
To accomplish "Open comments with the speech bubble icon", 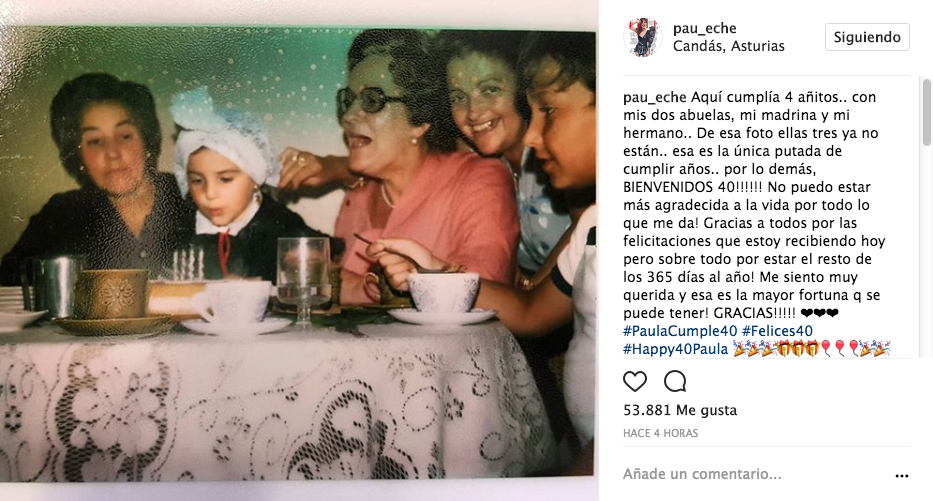I will (x=675, y=381).
